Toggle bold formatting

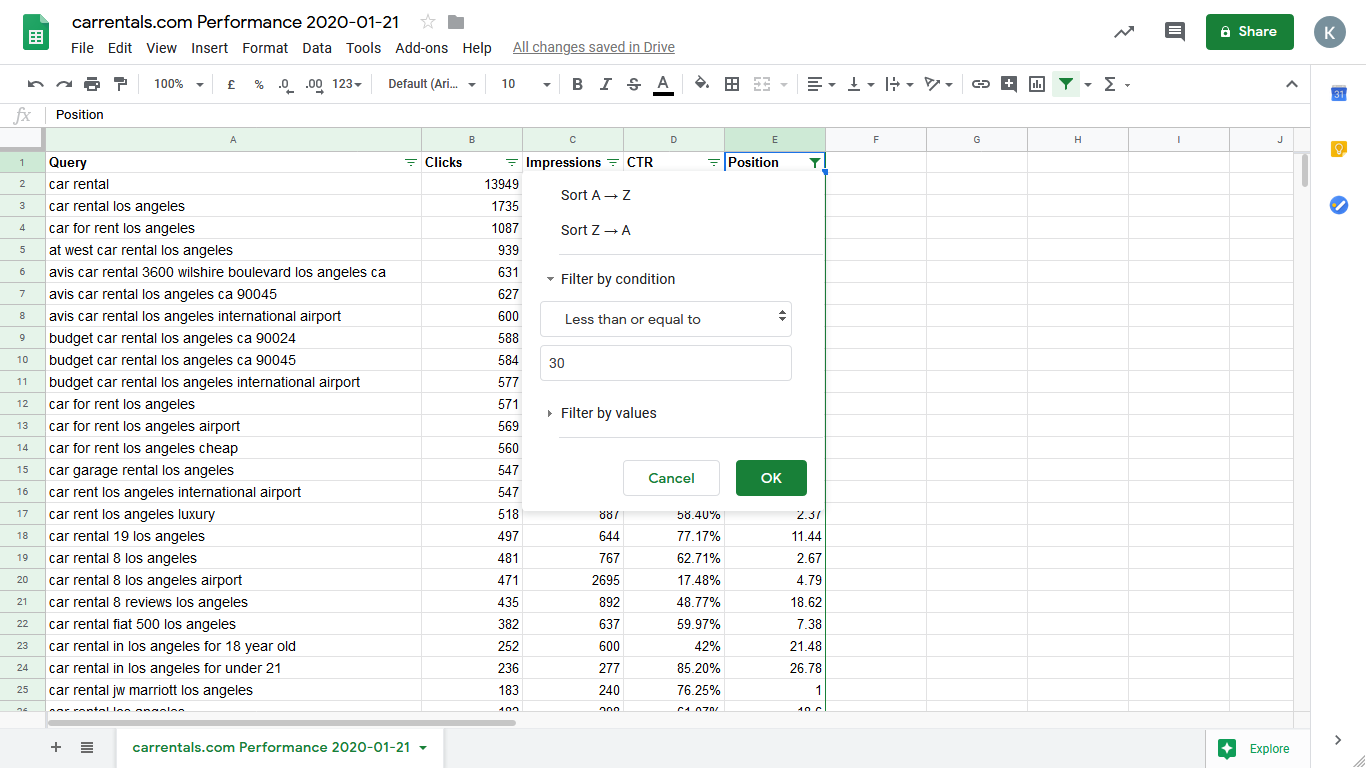(x=577, y=84)
